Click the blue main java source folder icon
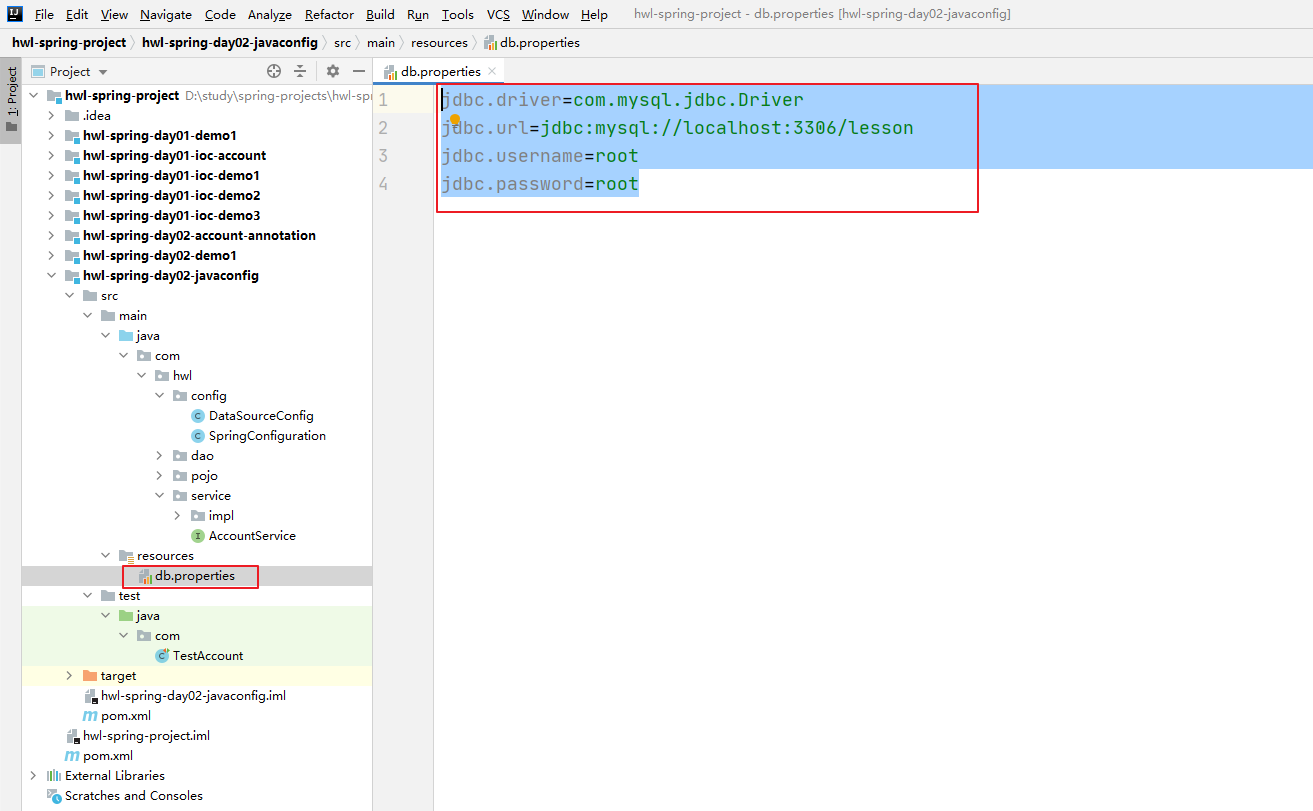 tap(126, 336)
